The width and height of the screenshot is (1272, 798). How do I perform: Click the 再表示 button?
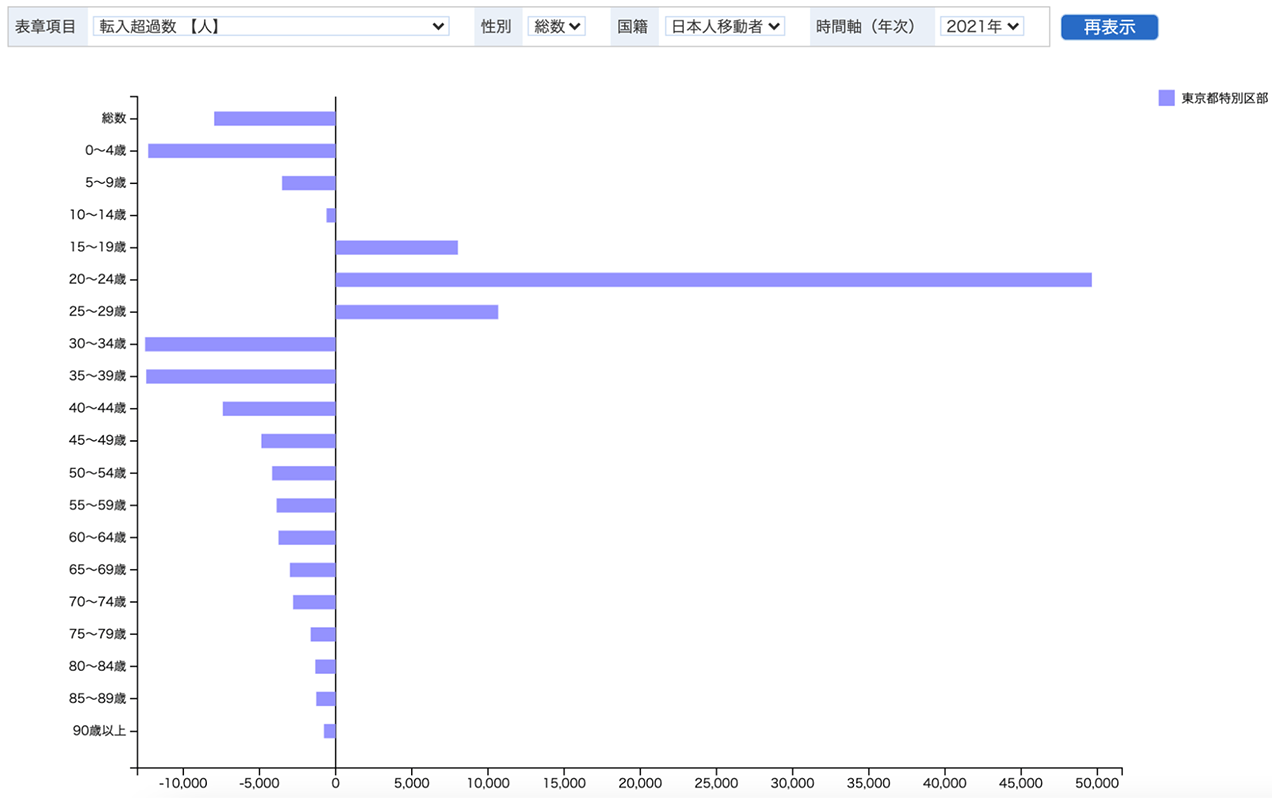point(1109,26)
